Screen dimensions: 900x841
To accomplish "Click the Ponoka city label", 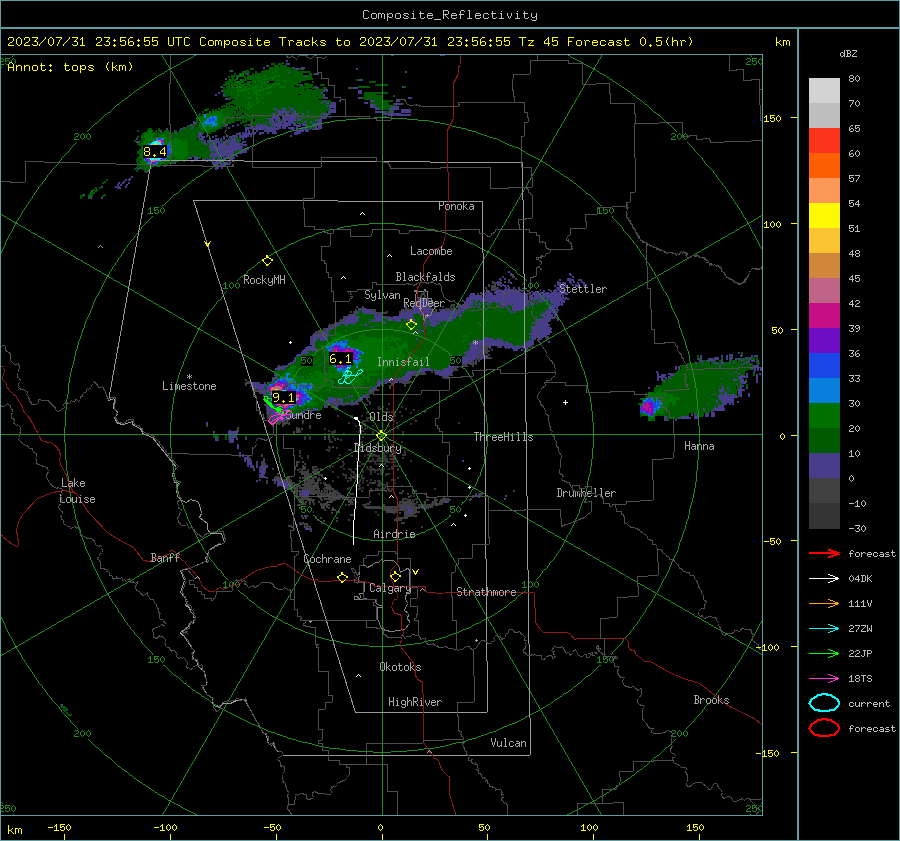I will click(456, 206).
